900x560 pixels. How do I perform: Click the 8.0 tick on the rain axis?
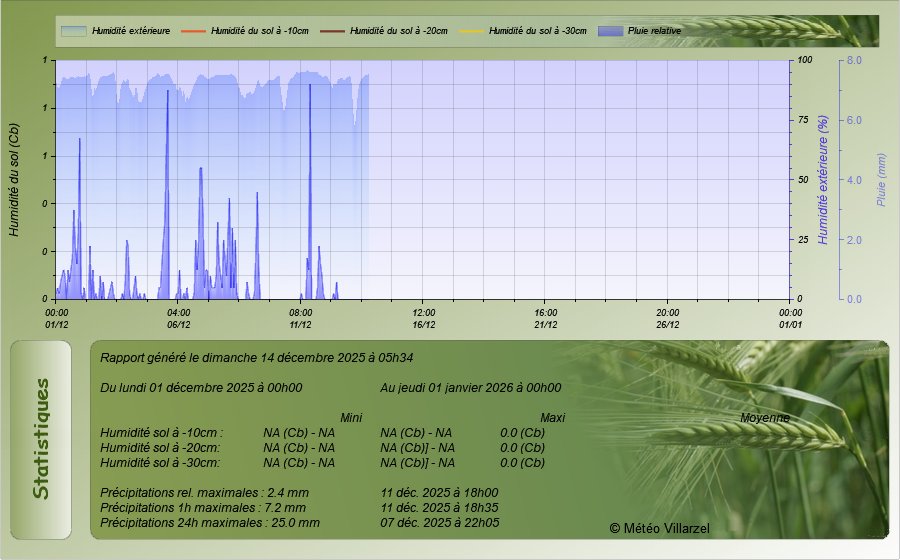[x=855, y=60]
